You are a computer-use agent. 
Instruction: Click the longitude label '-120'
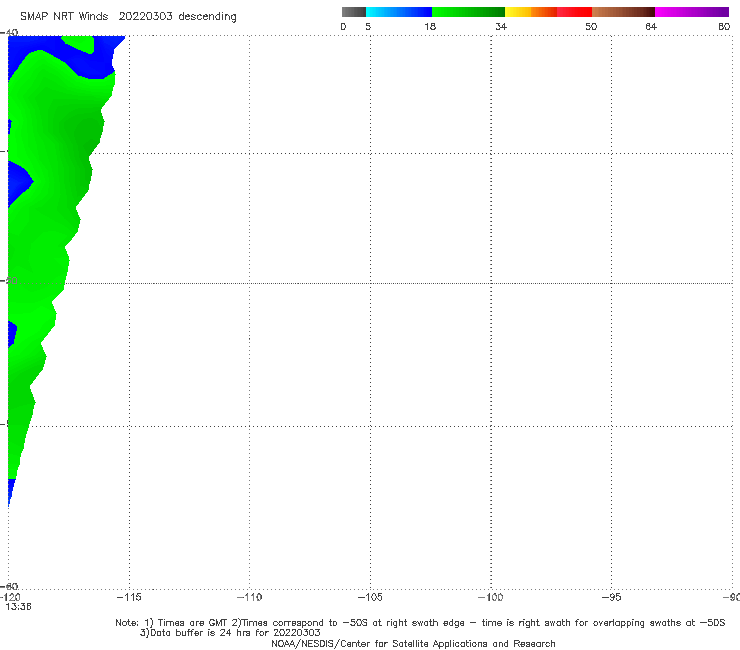(x=10, y=598)
